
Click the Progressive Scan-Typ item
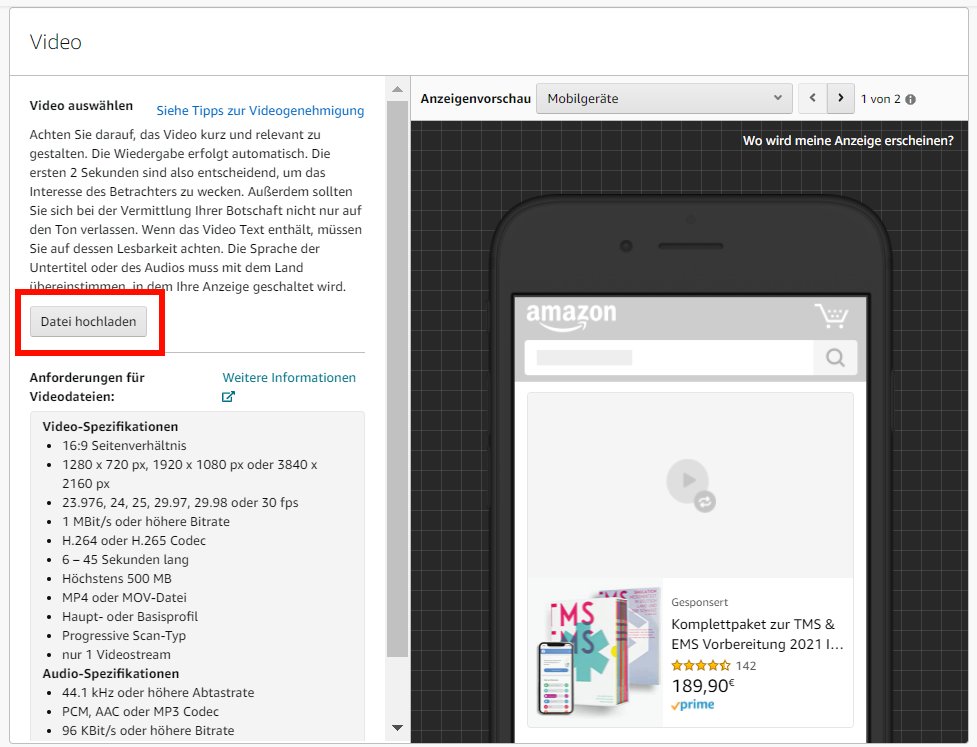click(x=124, y=635)
